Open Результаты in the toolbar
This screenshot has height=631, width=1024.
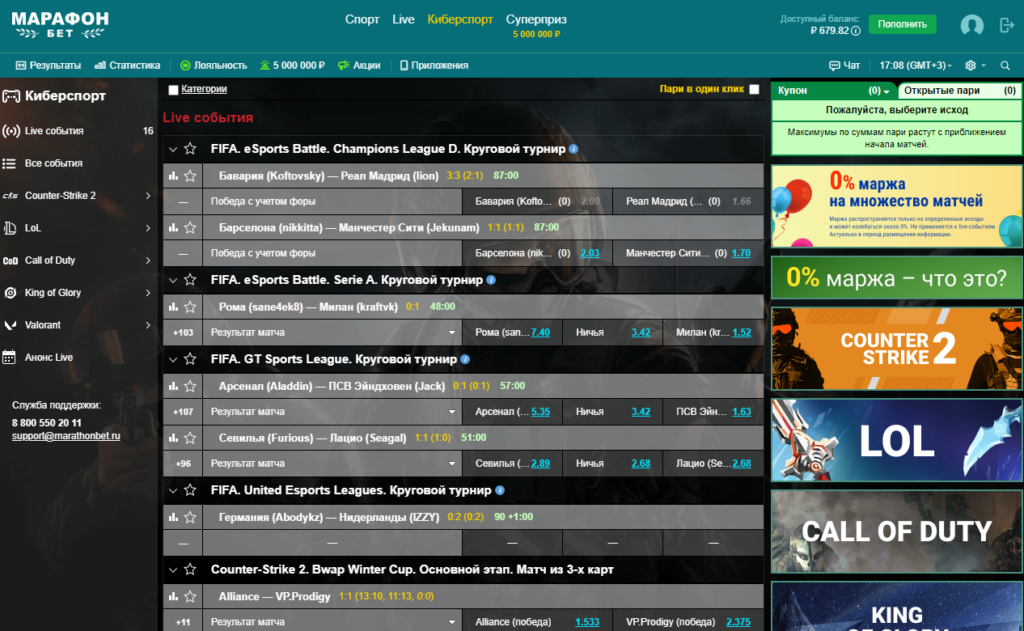point(48,65)
